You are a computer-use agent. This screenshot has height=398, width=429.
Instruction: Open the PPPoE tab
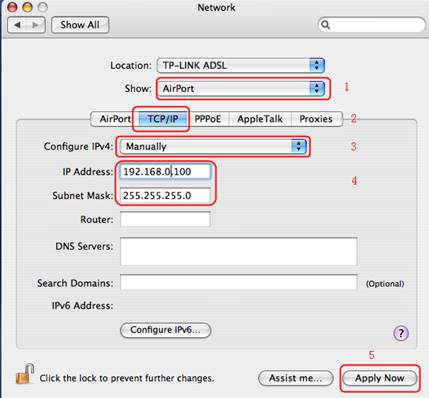208,119
